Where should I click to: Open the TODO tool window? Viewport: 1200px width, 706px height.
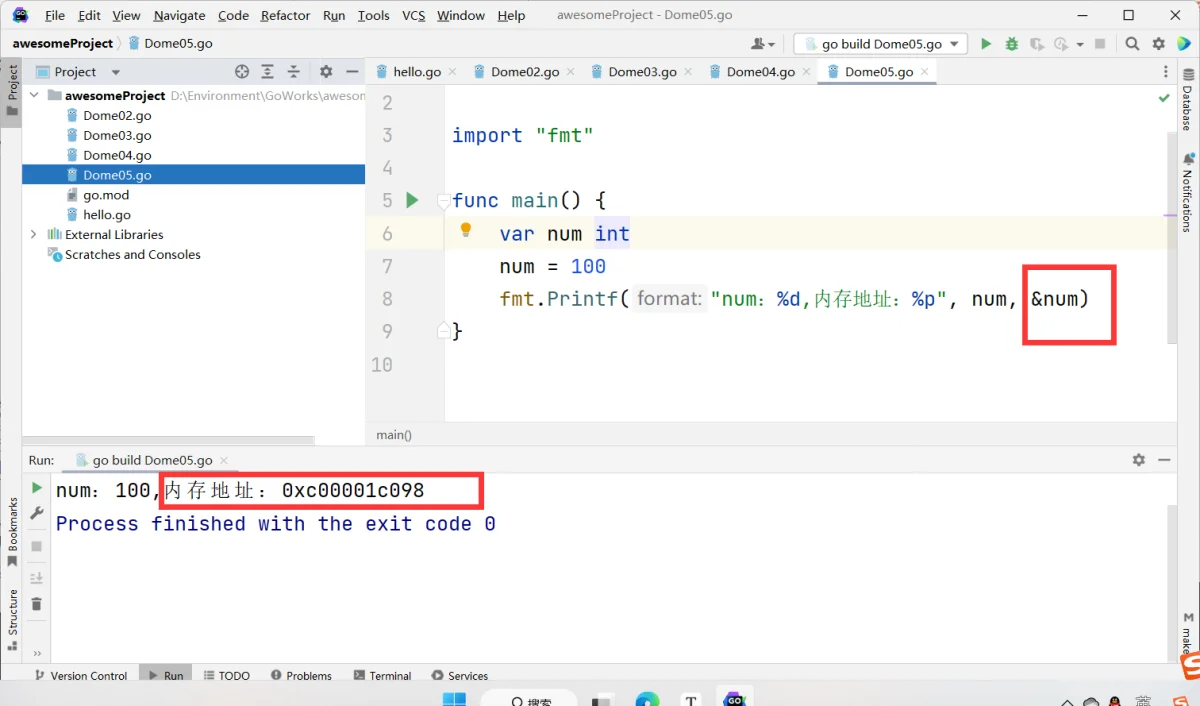[226, 676]
